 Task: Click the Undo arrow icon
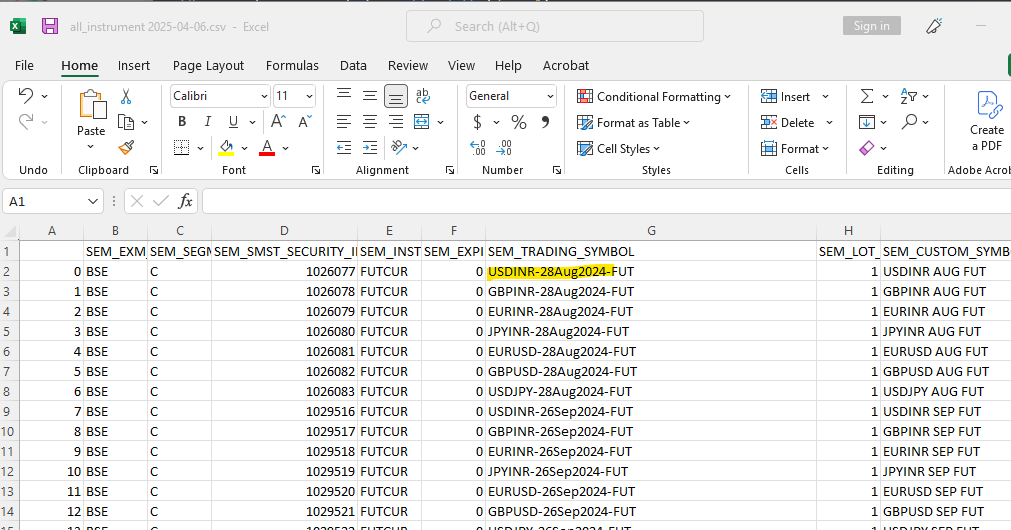pyautogui.click(x=26, y=96)
